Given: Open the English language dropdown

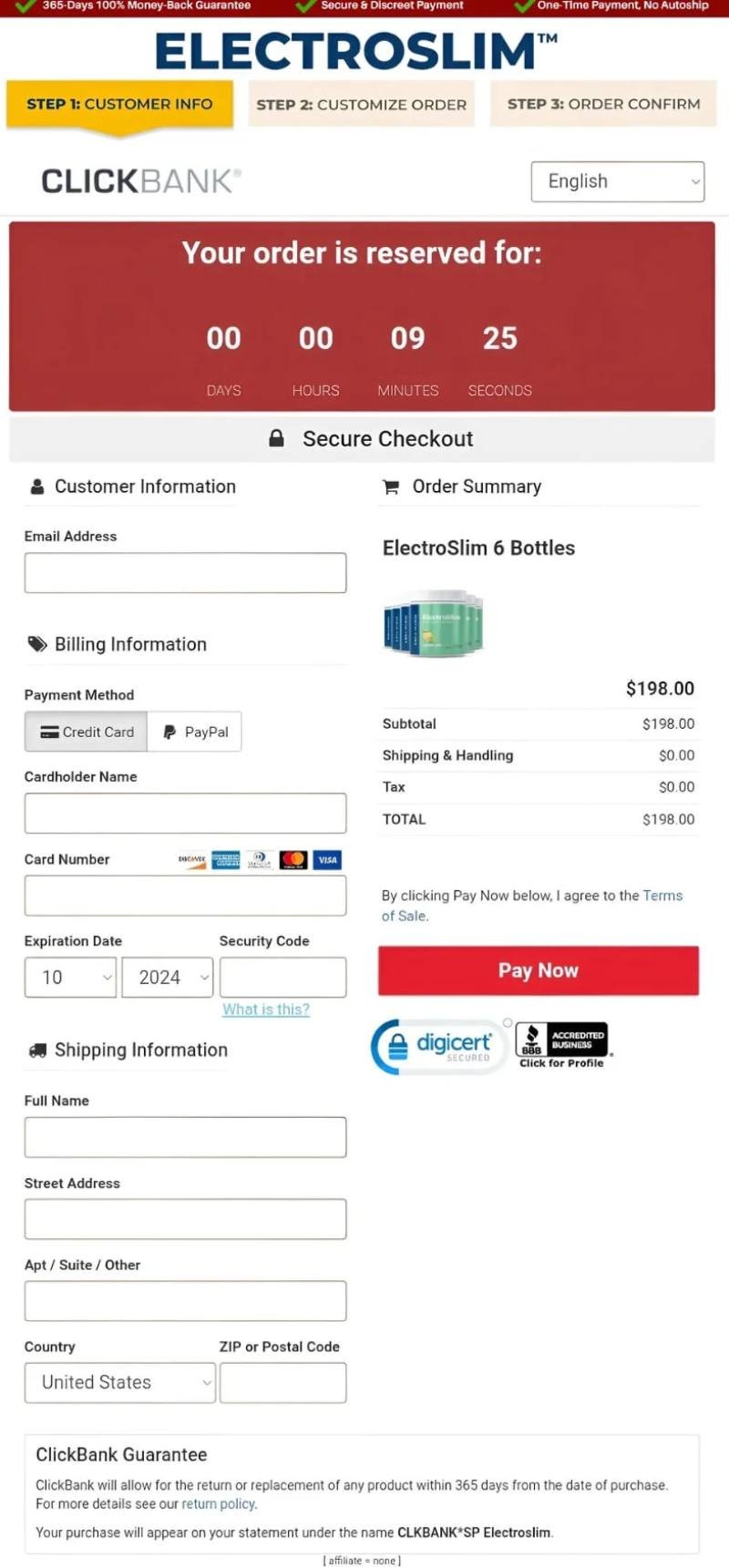Looking at the screenshot, I should (x=617, y=181).
